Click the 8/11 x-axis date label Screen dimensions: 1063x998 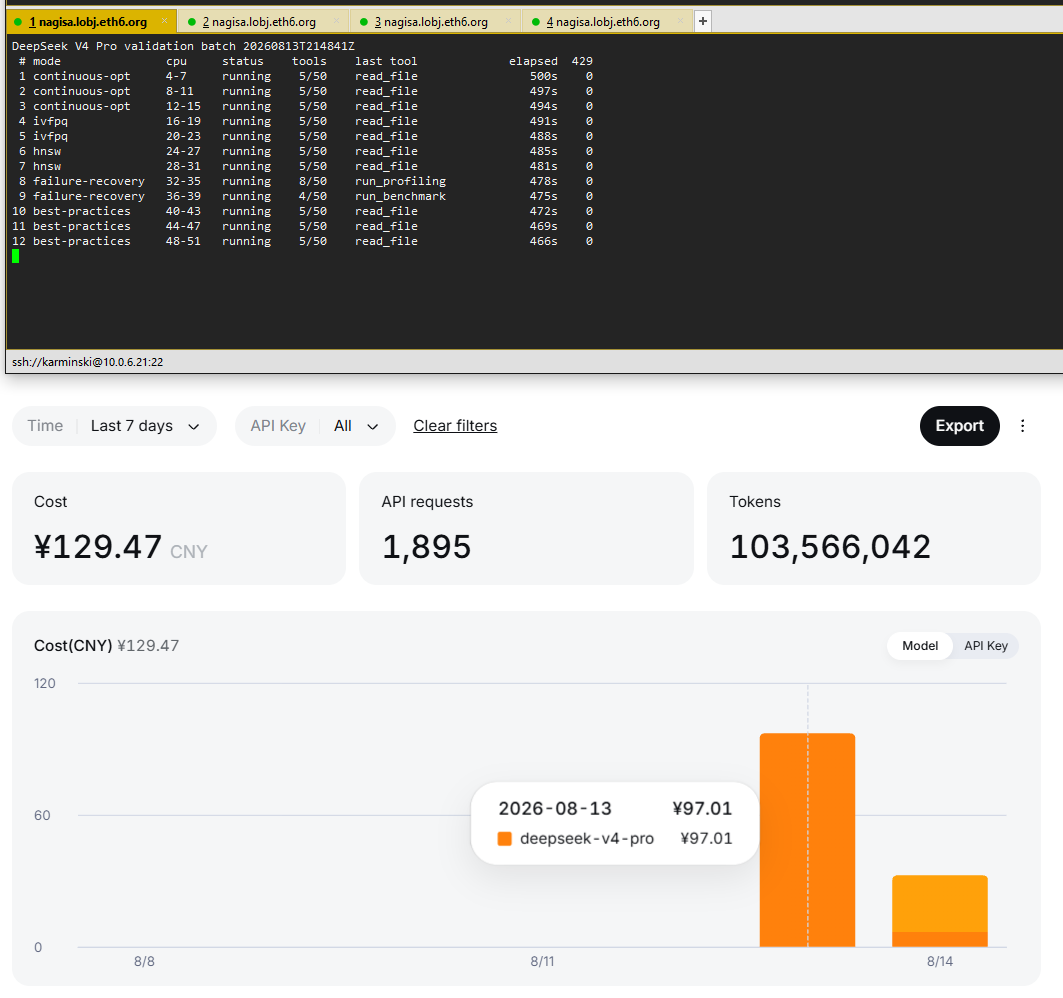542,961
